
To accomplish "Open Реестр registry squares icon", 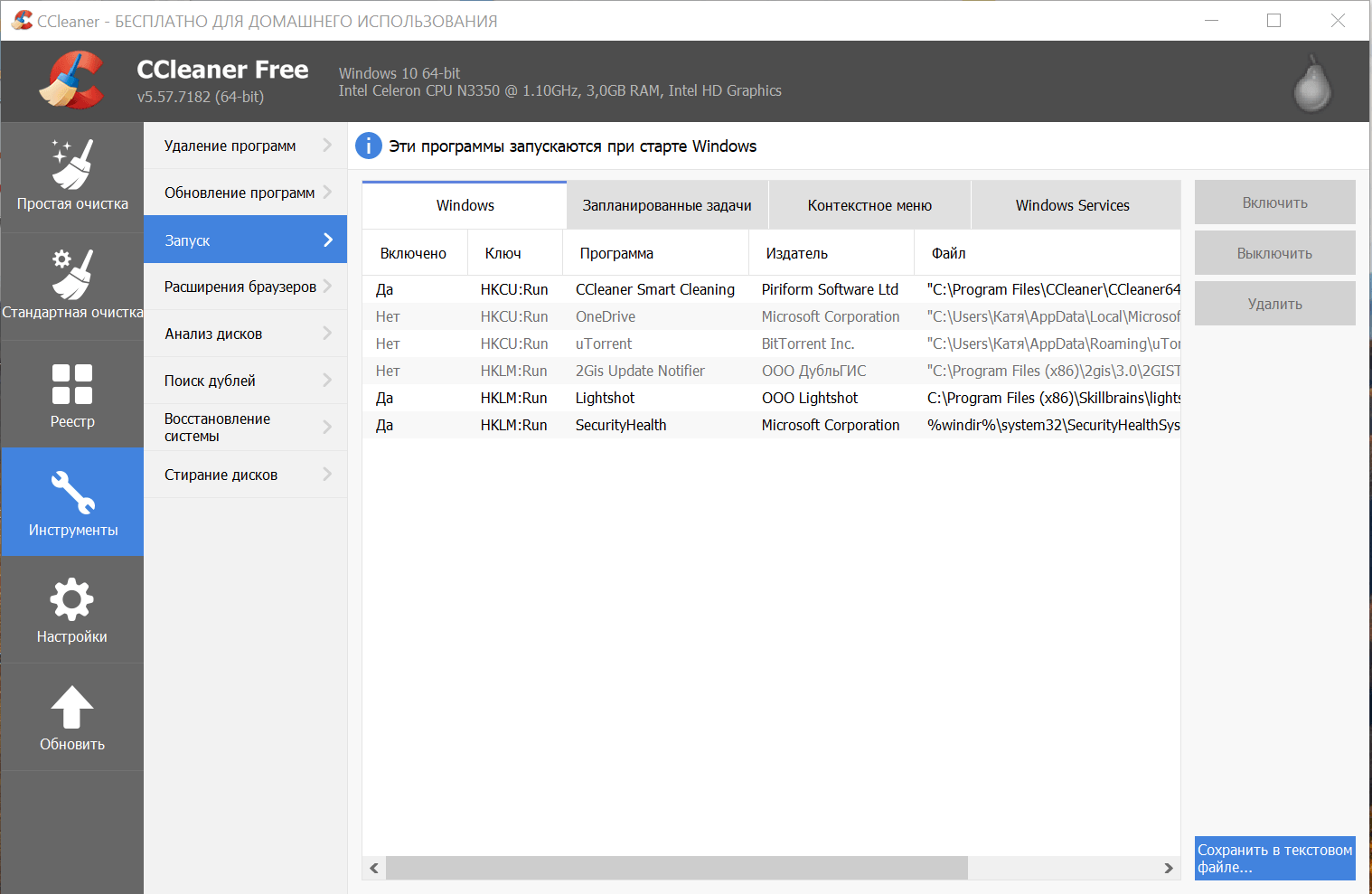I will [x=72, y=383].
